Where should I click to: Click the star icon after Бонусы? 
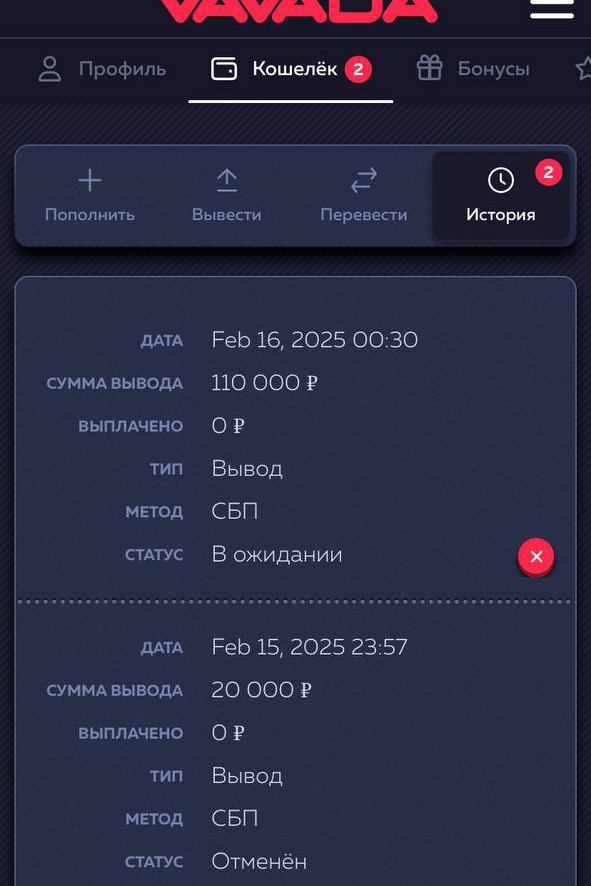coord(584,69)
